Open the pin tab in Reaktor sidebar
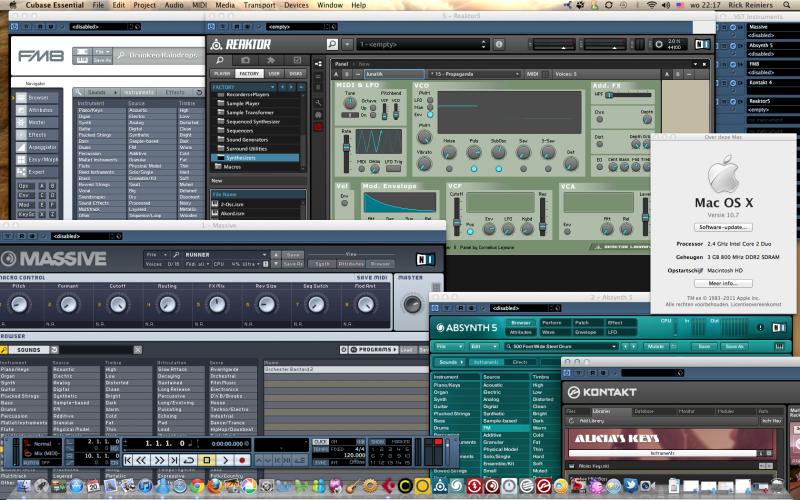Image resolution: width=800 pixels, height=500 pixels. [x=271, y=60]
